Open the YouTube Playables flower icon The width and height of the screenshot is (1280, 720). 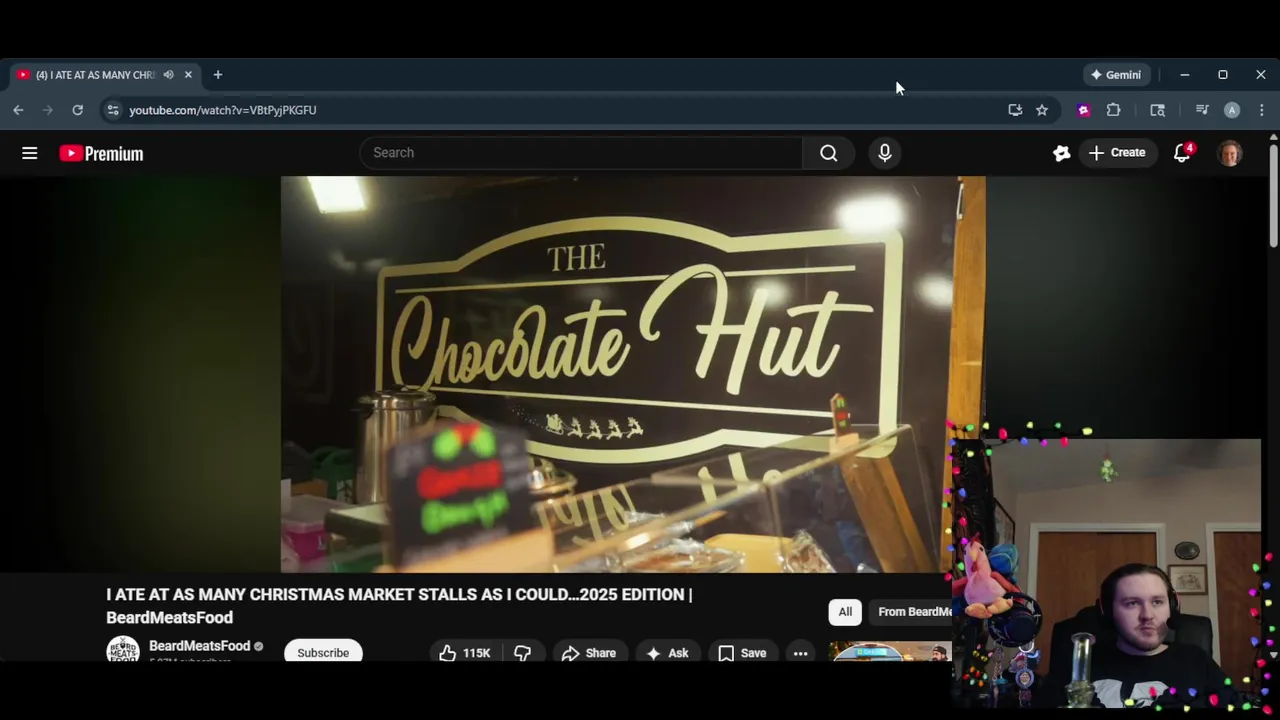[1062, 153]
